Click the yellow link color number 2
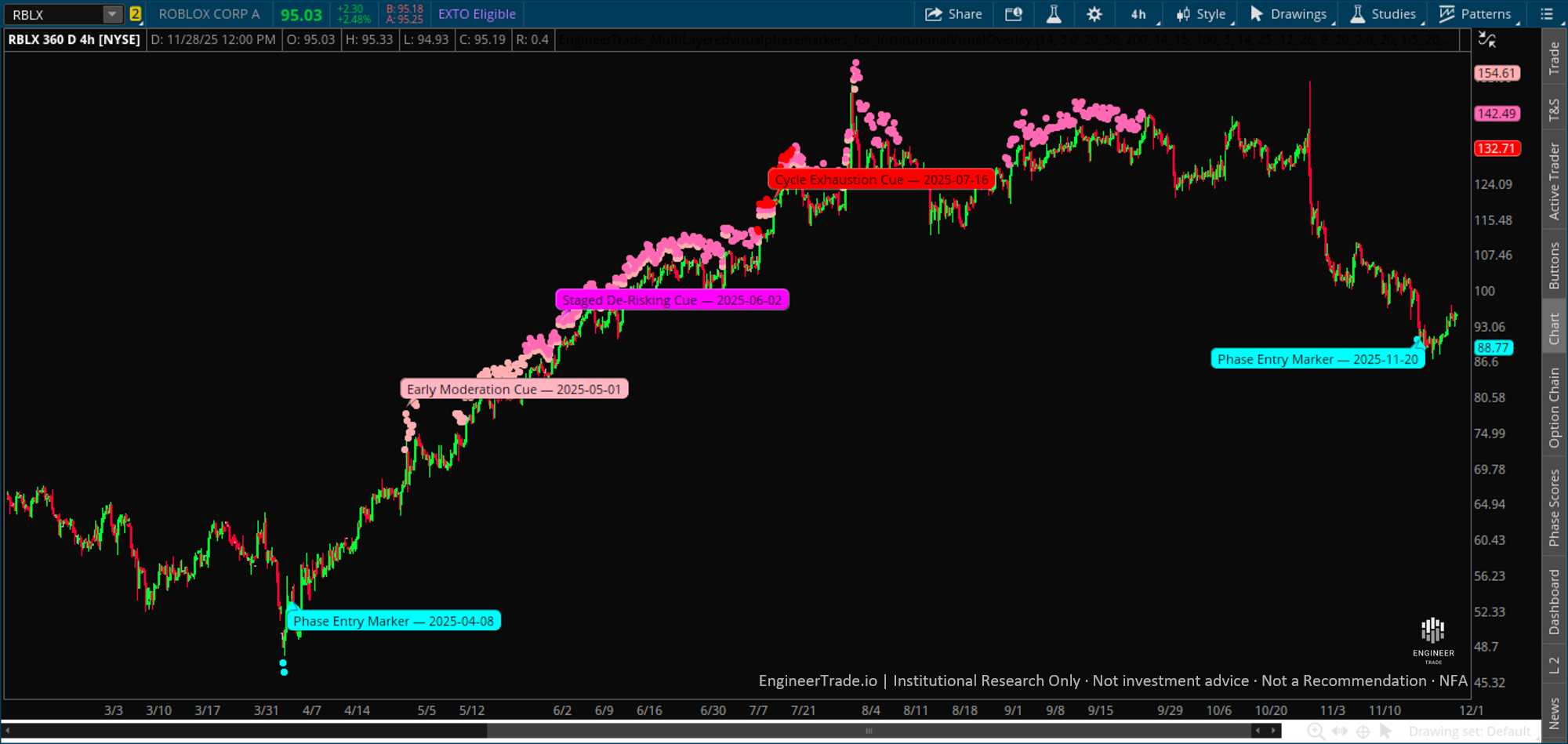The height and width of the screenshot is (744, 1568). click(135, 14)
